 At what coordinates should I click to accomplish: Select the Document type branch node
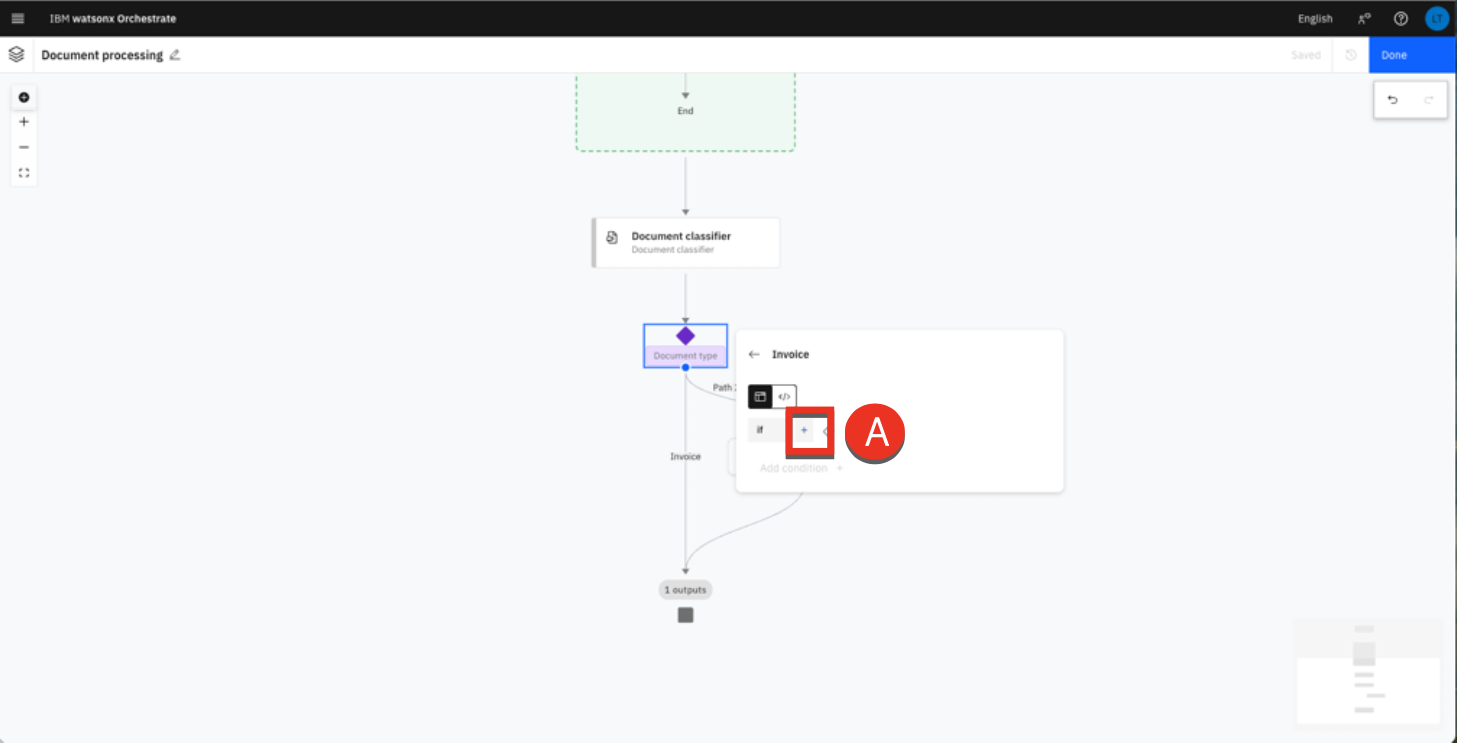tap(685, 345)
